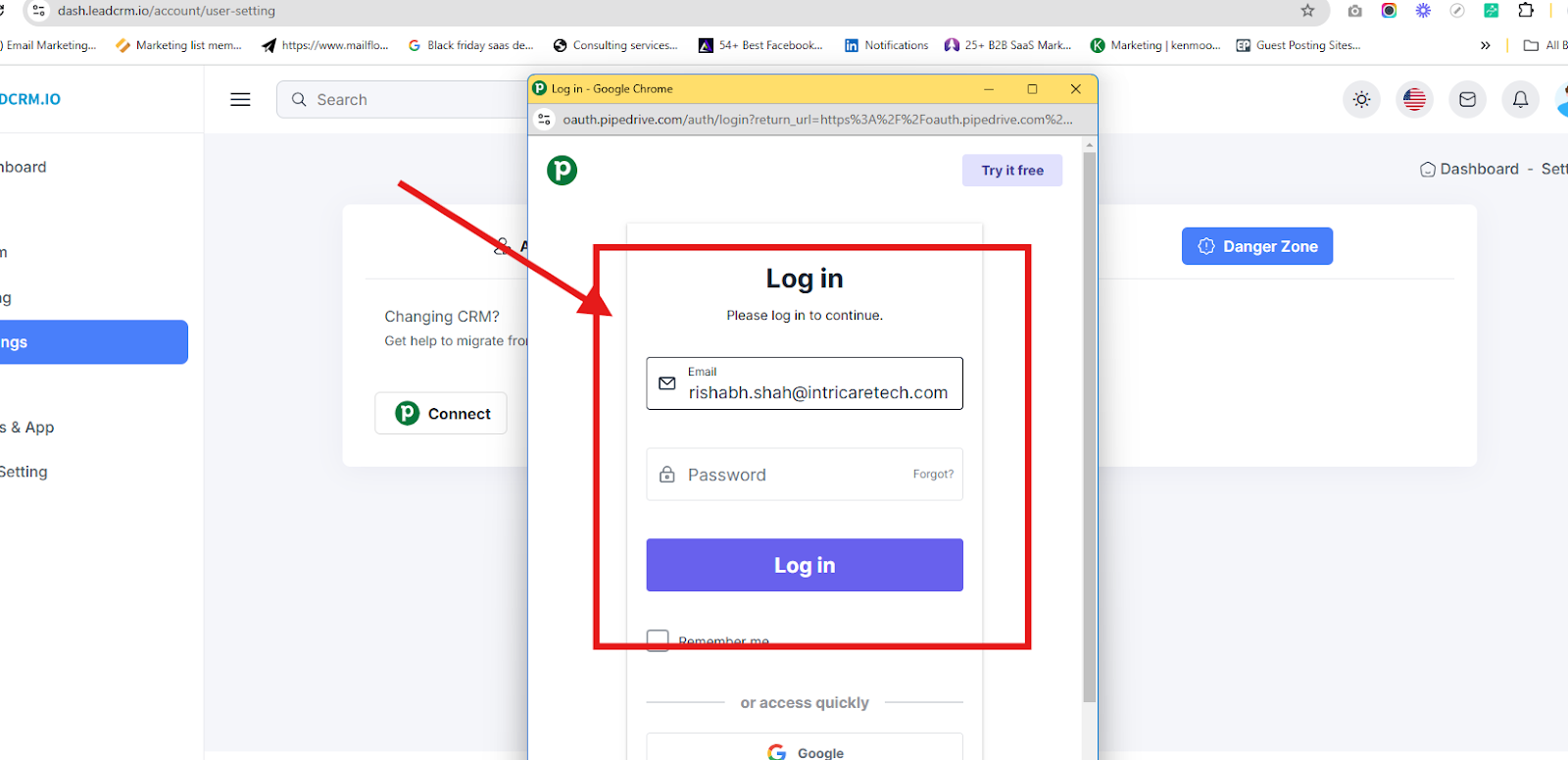The height and width of the screenshot is (760, 1568).
Task: Open 54+ Best Facebook bookmark
Action: (x=760, y=45)
